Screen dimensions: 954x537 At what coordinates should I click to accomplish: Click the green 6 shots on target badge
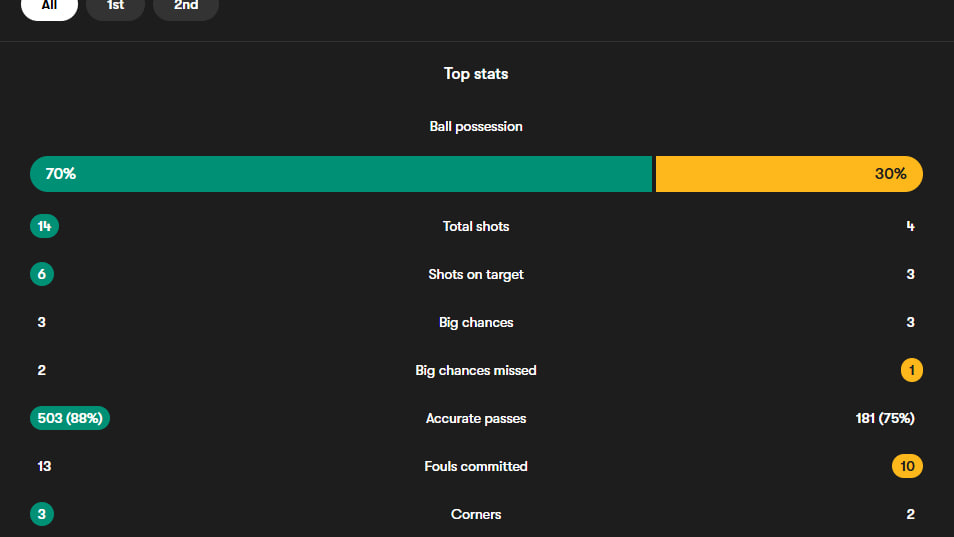[x=42, y=275]
